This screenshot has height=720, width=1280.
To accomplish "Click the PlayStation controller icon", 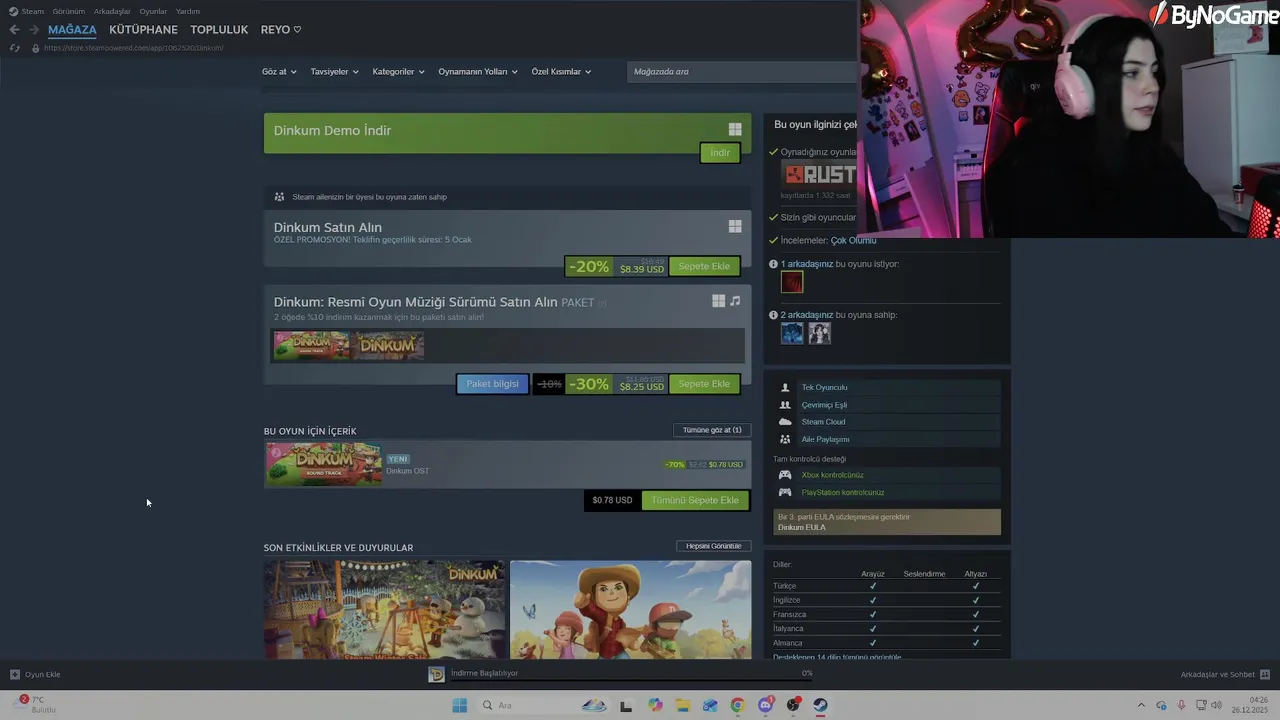I will [x=785, y=492].
